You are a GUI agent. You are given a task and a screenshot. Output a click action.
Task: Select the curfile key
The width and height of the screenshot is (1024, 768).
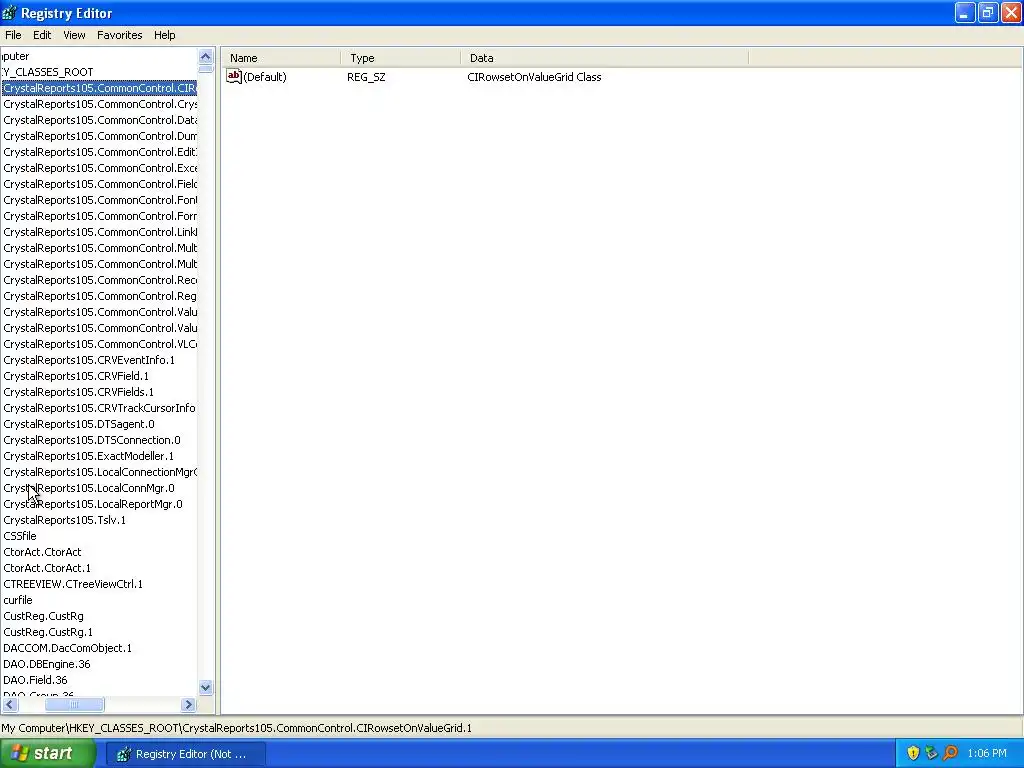pyautogui.click(x=18, y=600)
